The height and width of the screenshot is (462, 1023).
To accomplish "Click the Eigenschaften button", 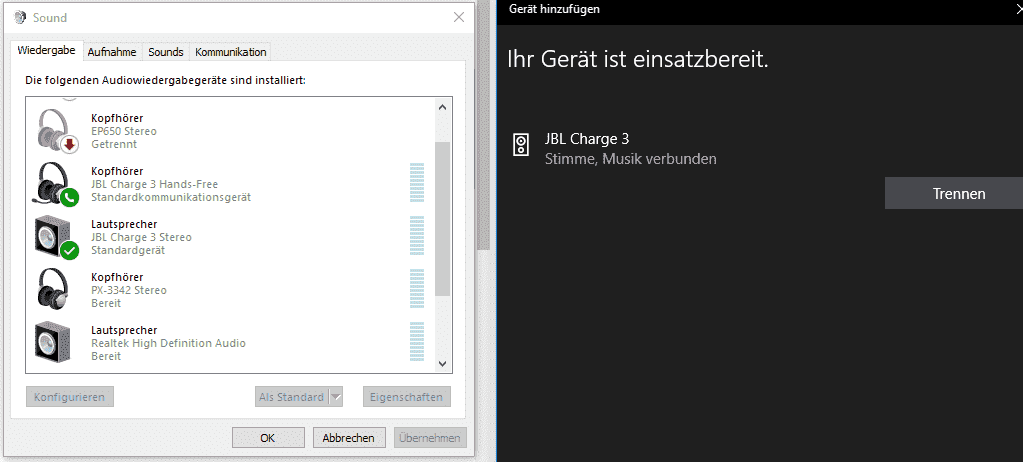I will click(406, 397).
